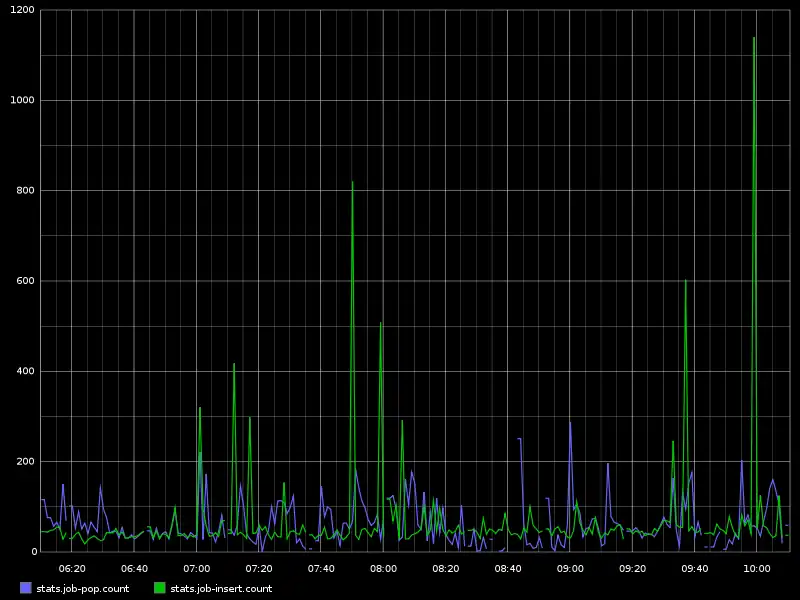Click the green stats.job-insert.count legend swatch
800x600 pixels.
pos(160,589)
